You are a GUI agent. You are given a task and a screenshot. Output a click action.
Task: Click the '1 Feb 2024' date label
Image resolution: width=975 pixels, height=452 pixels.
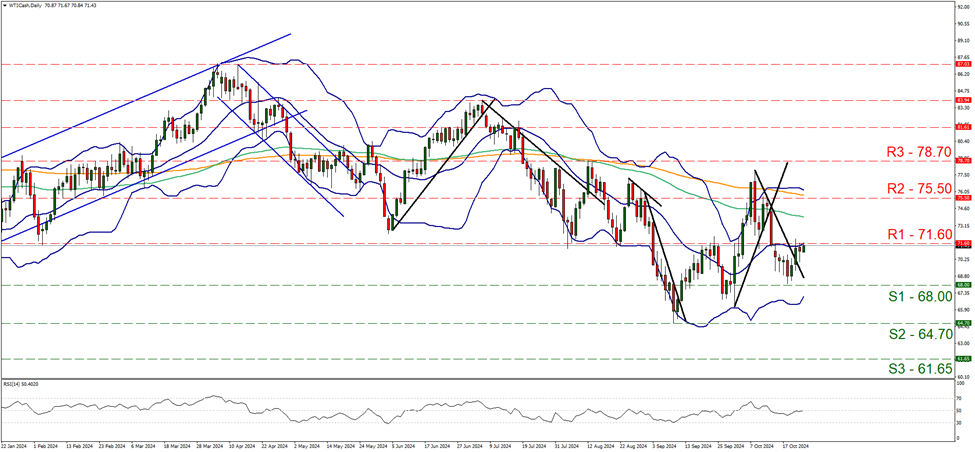[44, 447]
